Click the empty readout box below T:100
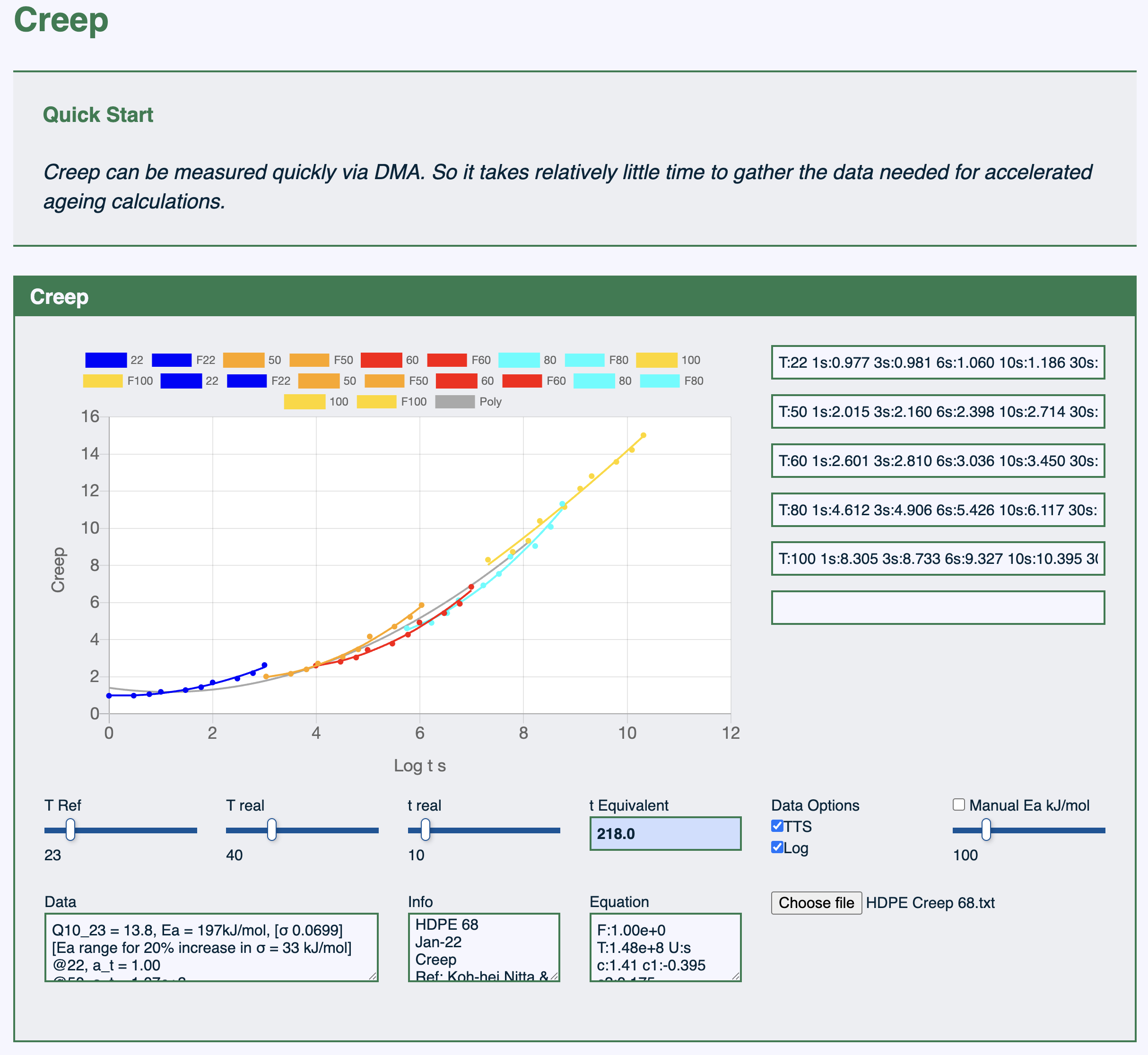The image size is (1148, 1055). coord(938,607)
